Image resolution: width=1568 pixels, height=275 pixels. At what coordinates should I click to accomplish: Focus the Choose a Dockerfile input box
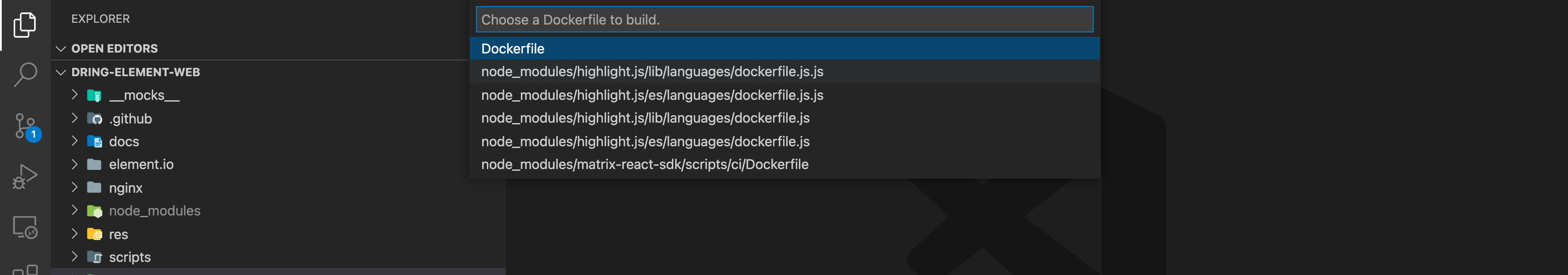(784, 20)
